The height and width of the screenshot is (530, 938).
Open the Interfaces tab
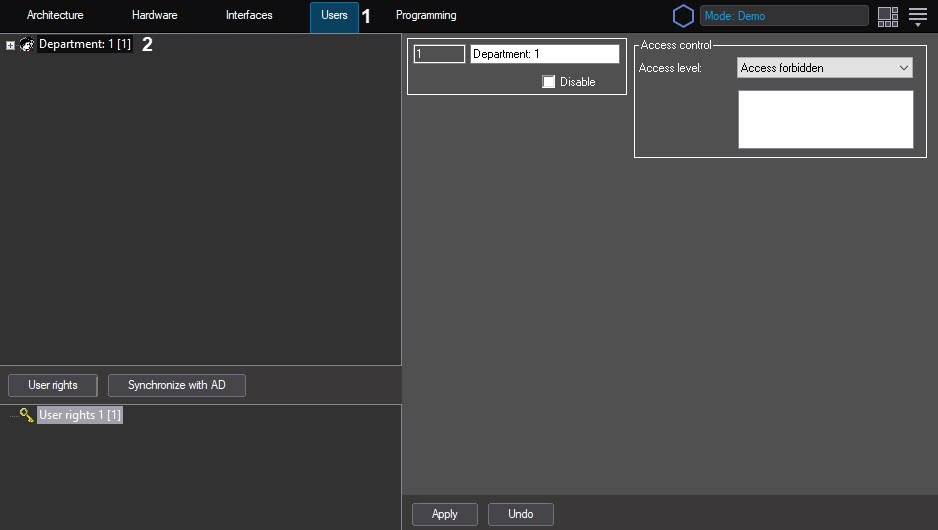(249, 15)
